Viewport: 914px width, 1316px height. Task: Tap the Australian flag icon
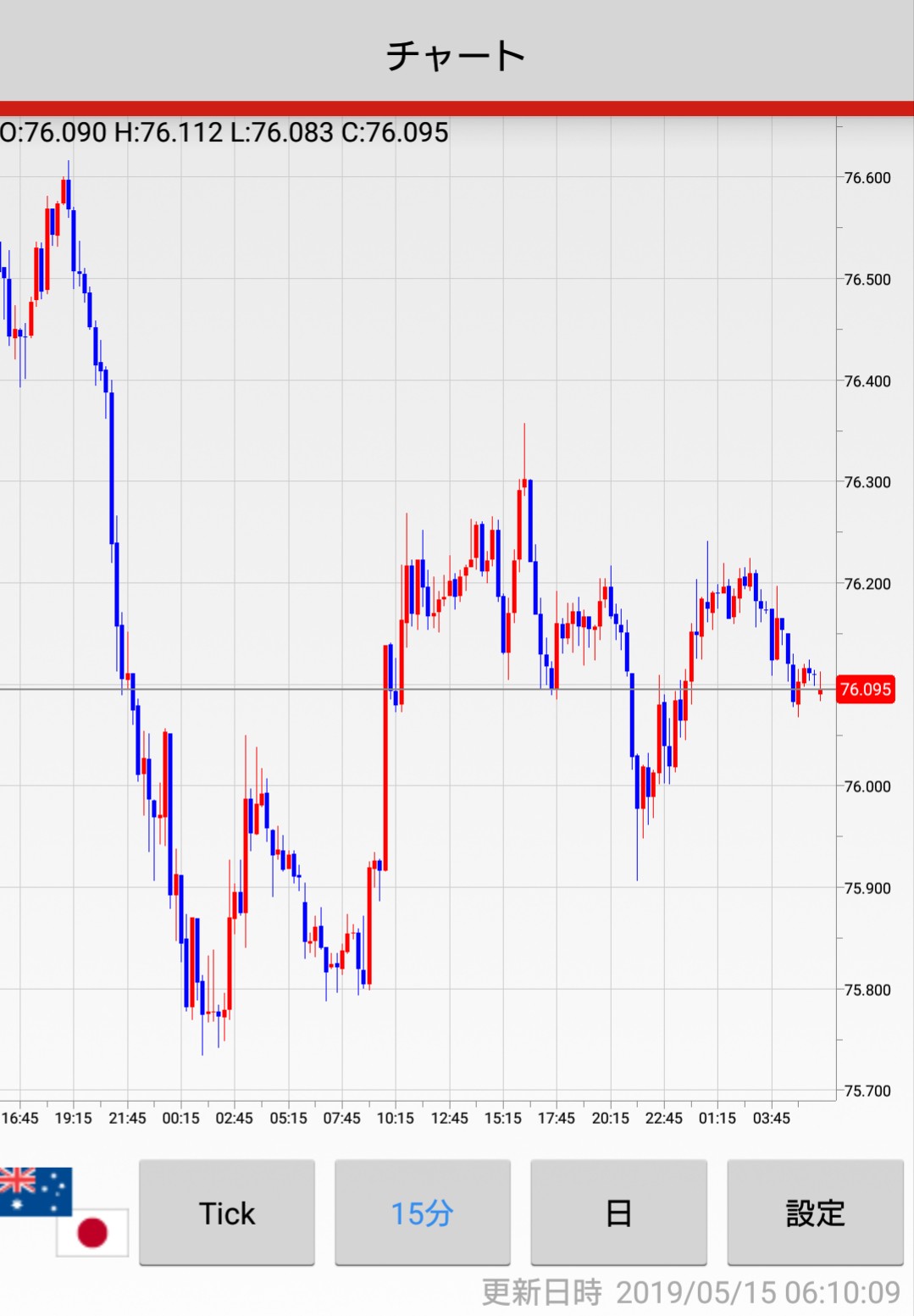[x=34, y=1190]
